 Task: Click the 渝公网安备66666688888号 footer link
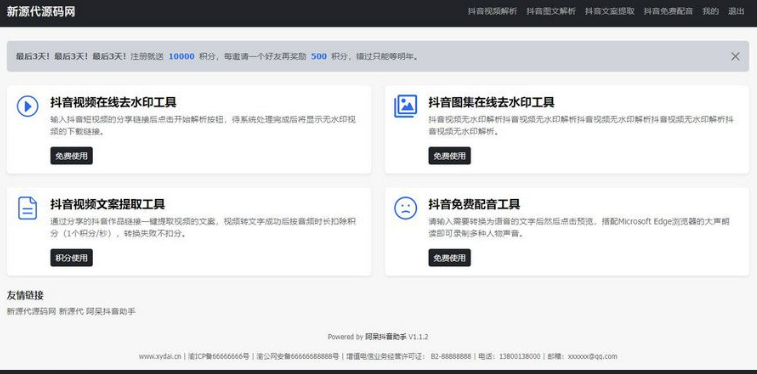(x=298, y=357)
